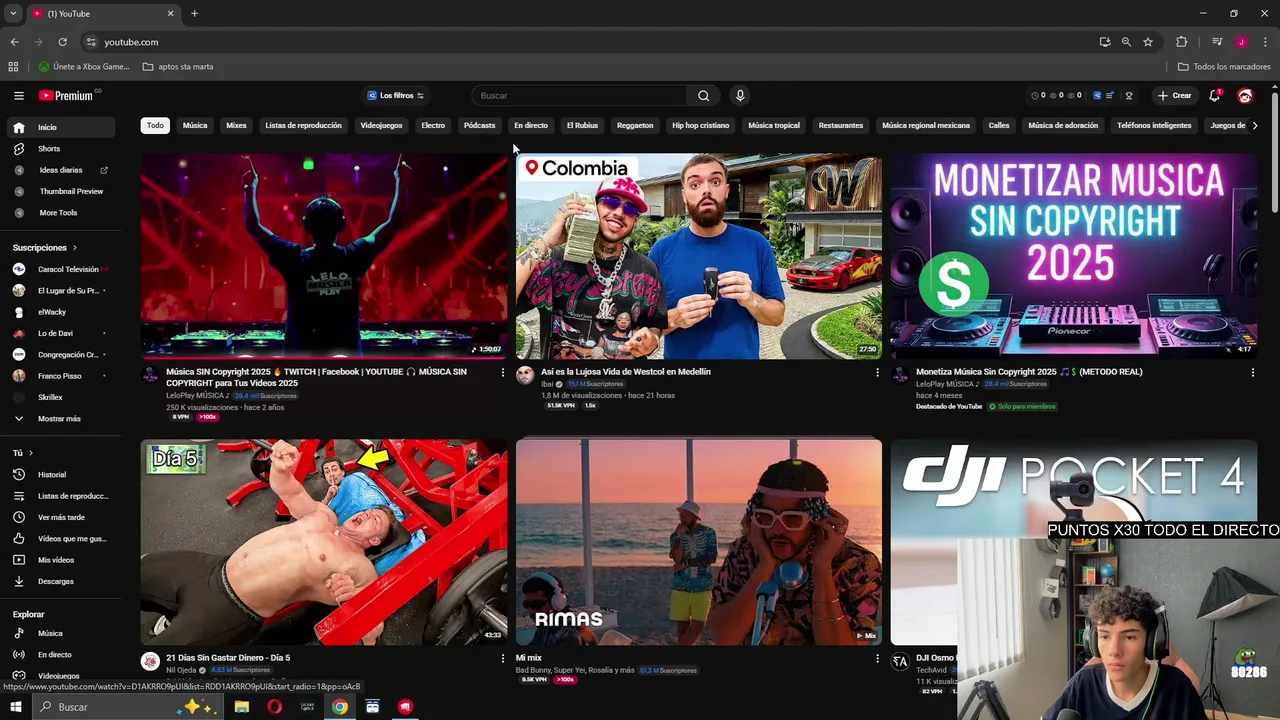
Task: Select the Videojuegos filter chip
Action: 381,125
